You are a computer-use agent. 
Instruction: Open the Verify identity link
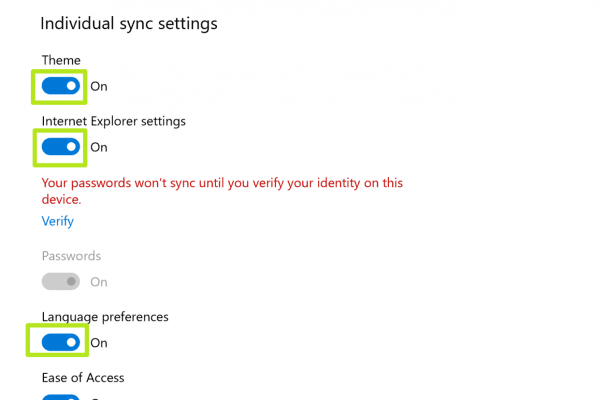[x=57, y=221]
